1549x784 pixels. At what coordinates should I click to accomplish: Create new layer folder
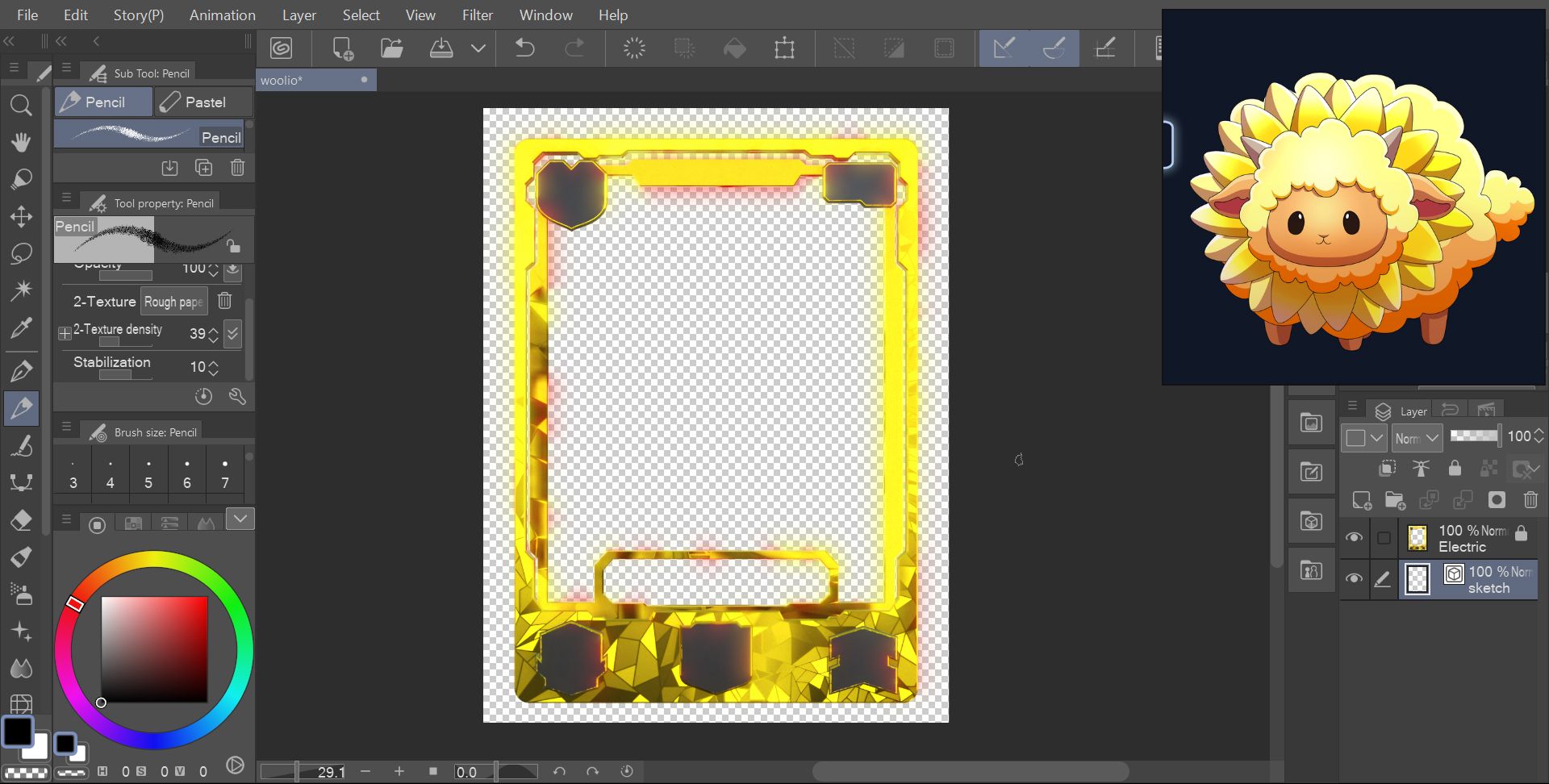[1396, 501]
